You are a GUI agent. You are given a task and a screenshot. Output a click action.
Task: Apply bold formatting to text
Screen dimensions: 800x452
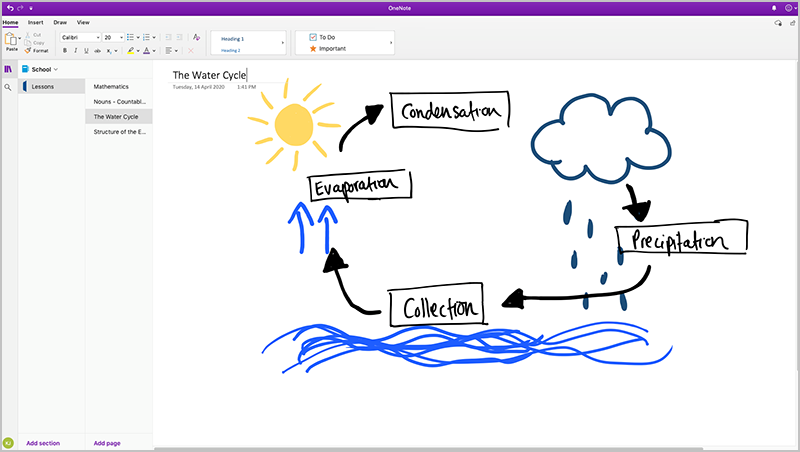tap(64, 50)
